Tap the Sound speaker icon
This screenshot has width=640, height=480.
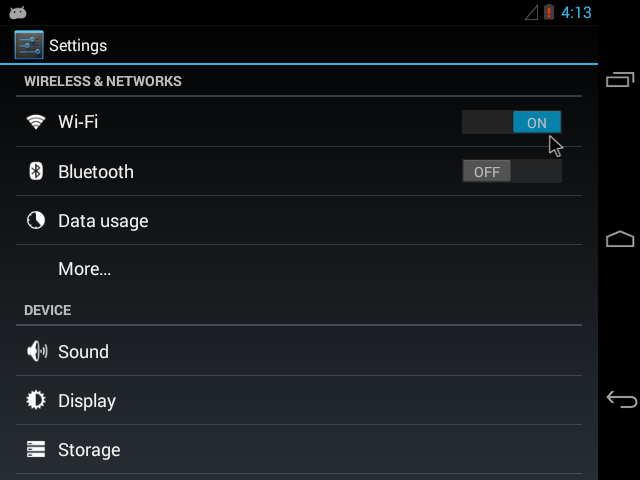coord(36,351)
